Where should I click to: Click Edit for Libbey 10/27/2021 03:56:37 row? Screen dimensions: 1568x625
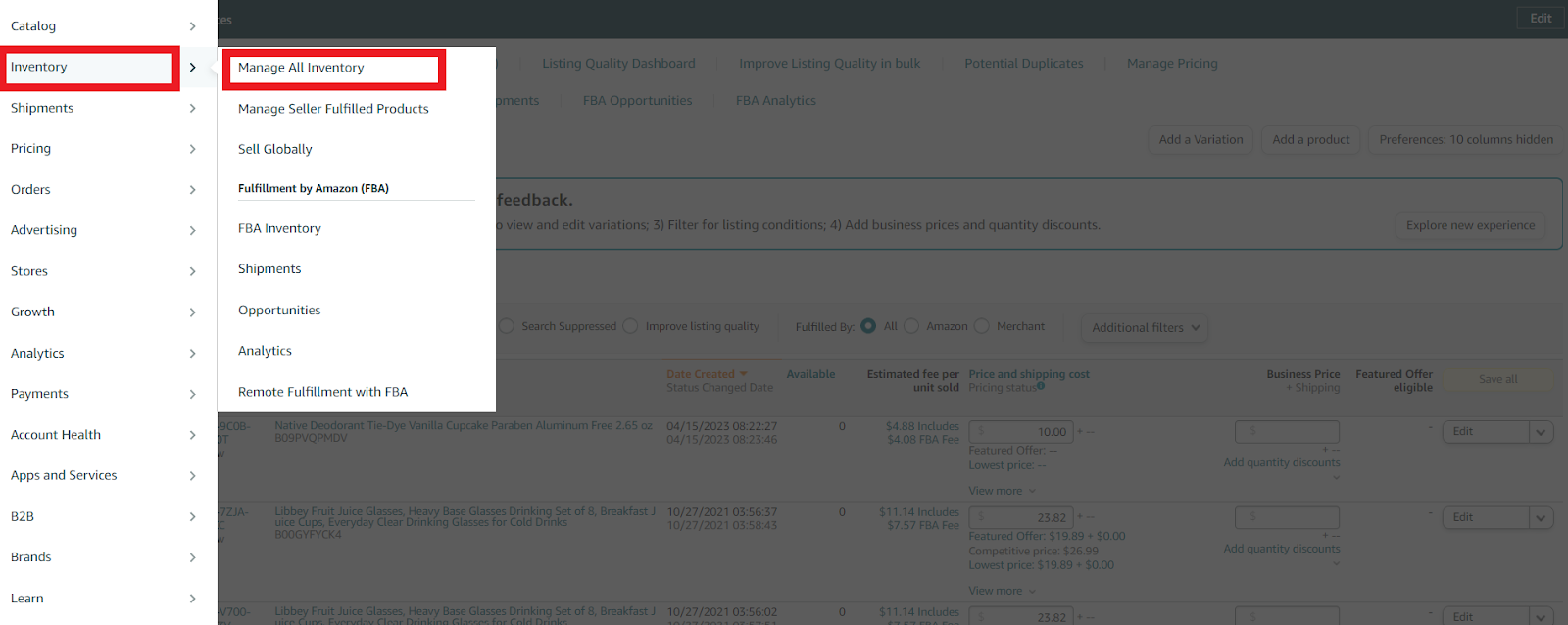(x=1486, y=518)
